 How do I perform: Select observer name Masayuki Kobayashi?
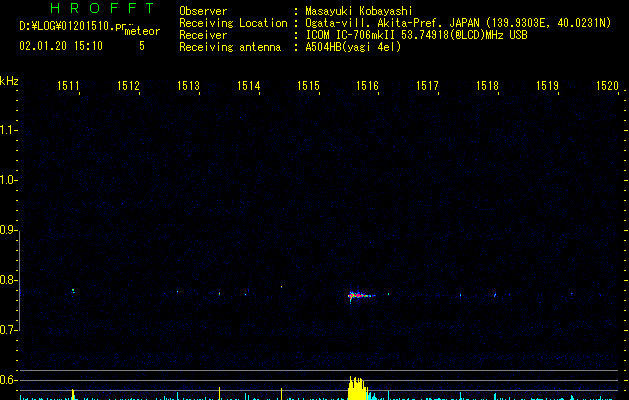point(359,11)
